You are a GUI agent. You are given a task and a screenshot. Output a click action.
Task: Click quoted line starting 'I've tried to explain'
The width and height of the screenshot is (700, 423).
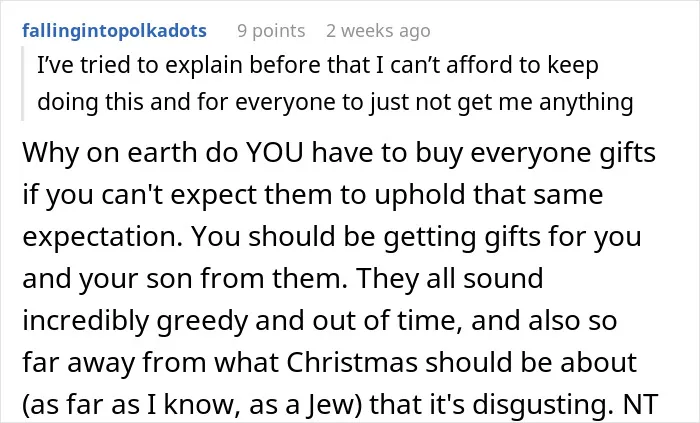[x=317, y=65]
